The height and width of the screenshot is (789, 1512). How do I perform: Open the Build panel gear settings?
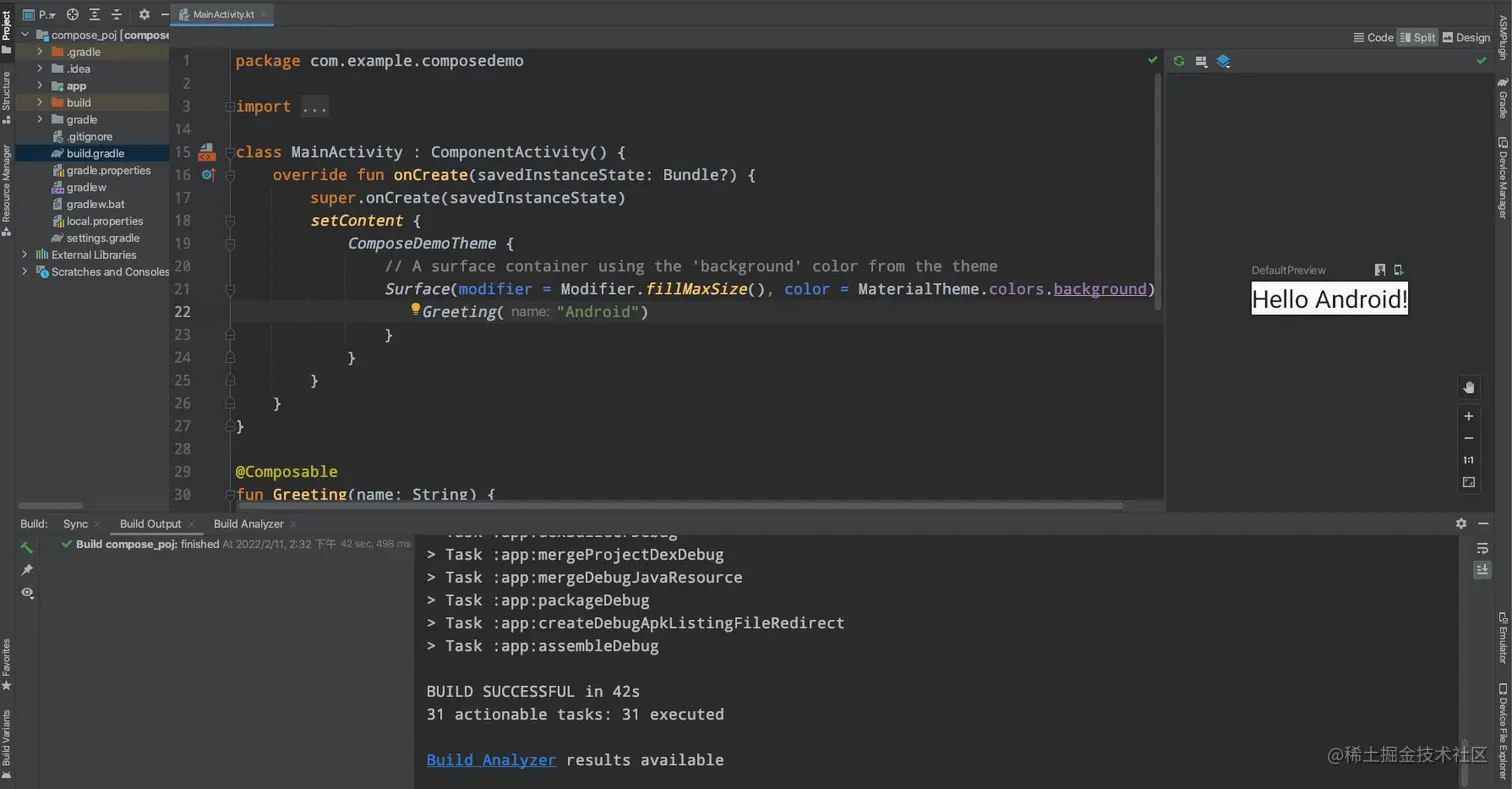(x=1461, y=523)
